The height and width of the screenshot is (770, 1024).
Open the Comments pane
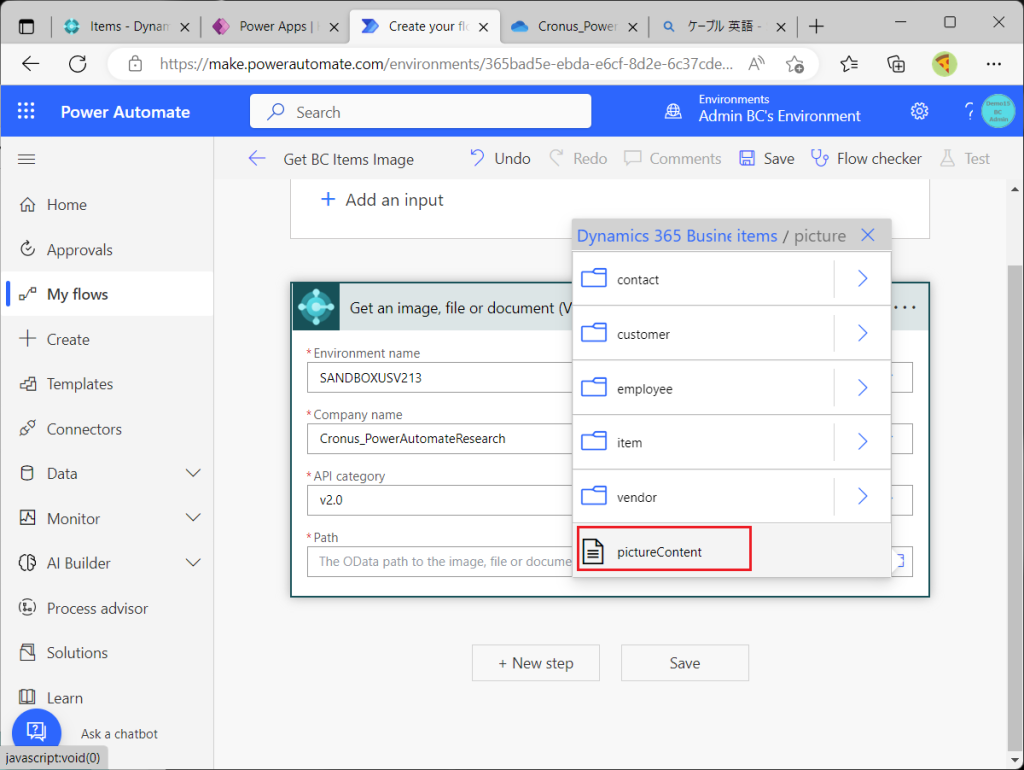[x=673, y=159]
